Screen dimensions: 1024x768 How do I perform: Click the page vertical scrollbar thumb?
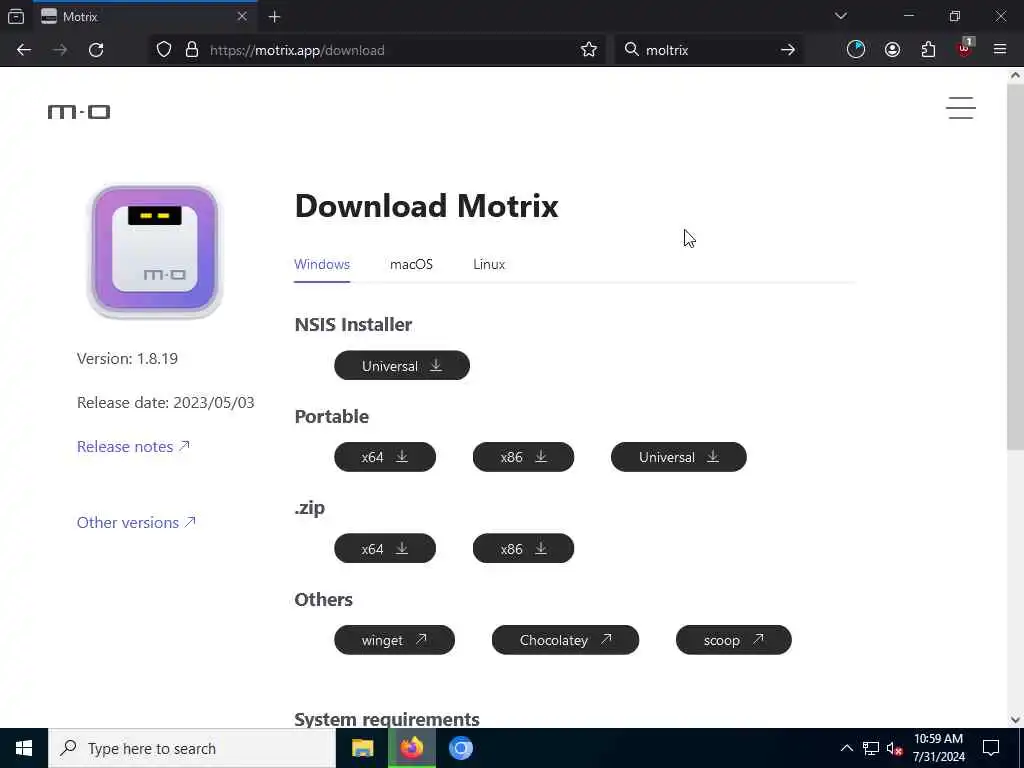pos(1015,266)
